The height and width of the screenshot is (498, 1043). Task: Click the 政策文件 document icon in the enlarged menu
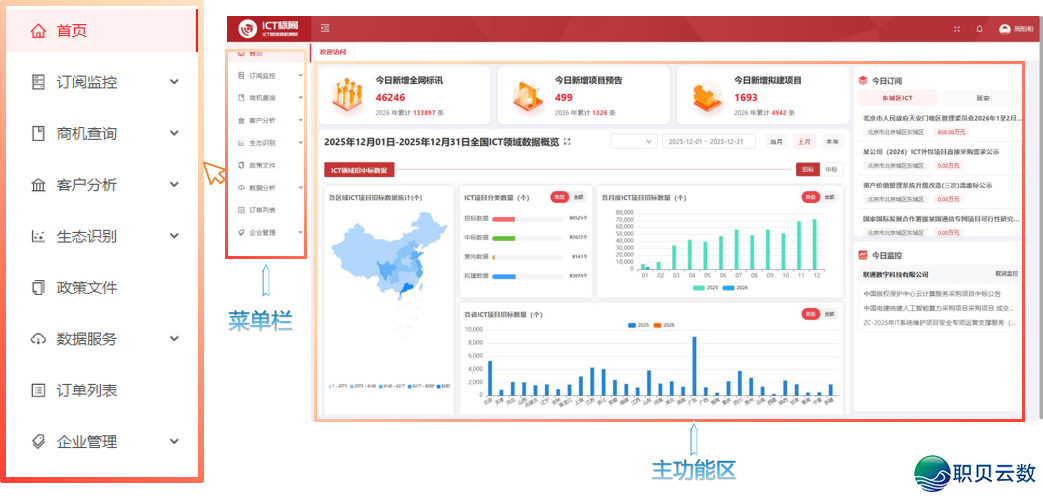(x=39, y=288)
